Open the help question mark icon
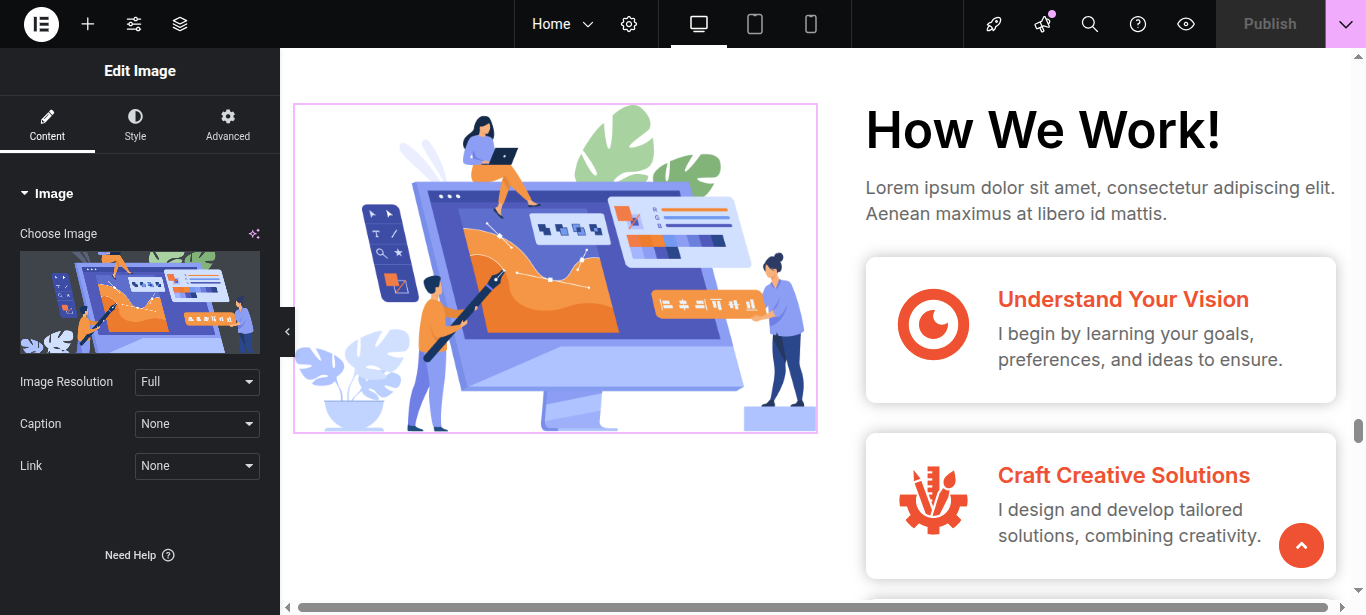 coord(1138,24)
